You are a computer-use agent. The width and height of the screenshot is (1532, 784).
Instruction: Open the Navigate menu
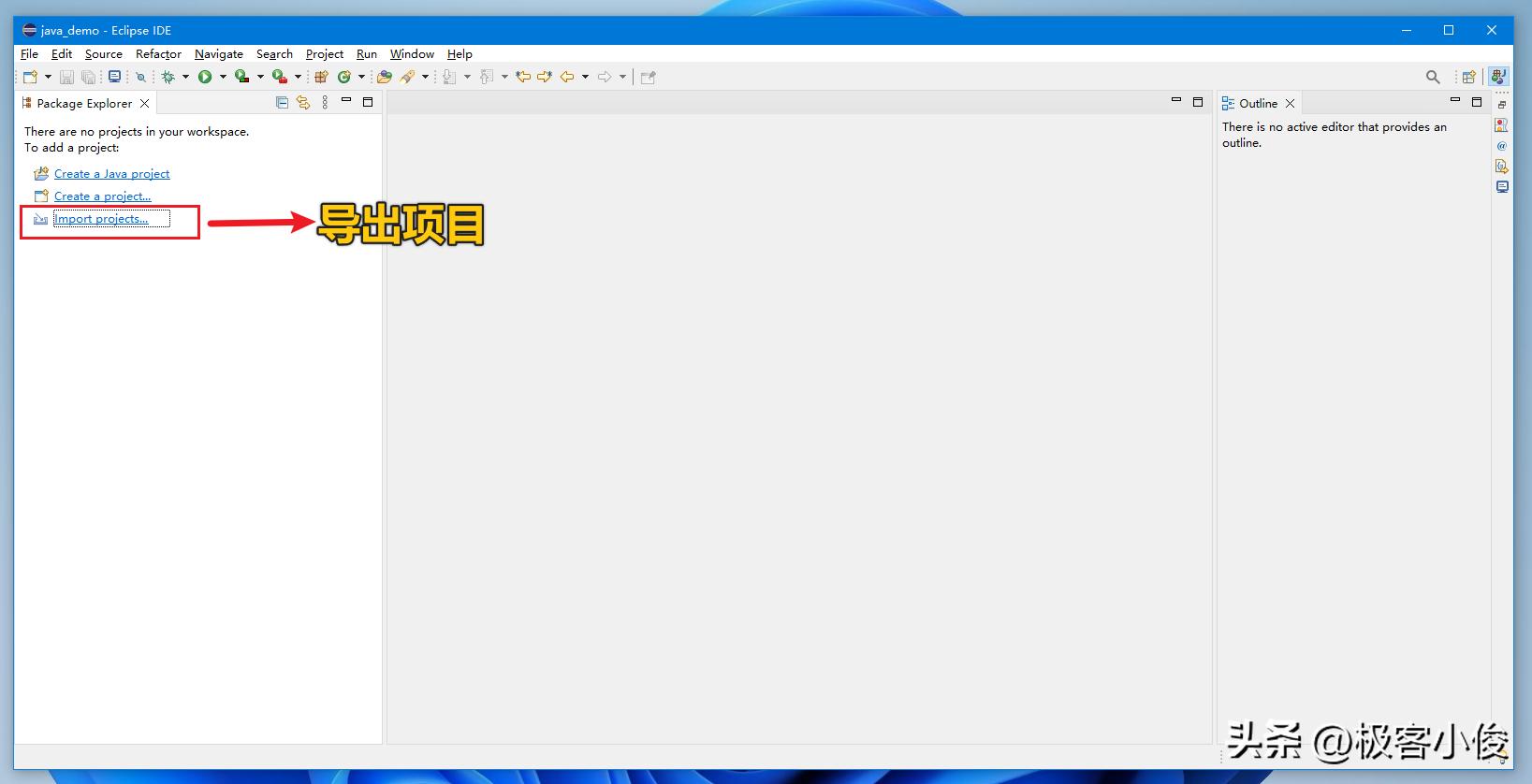coord(219,54)
